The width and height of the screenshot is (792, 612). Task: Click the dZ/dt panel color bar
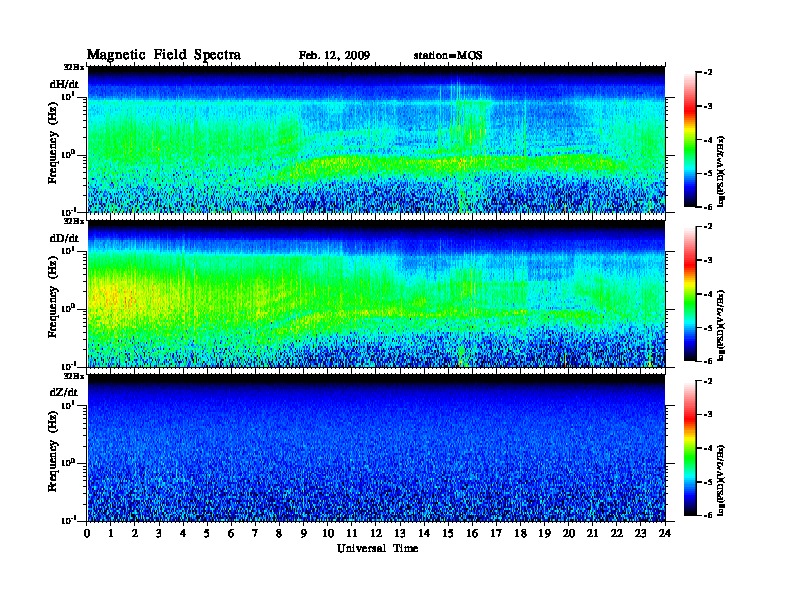[x=689, y=448]
